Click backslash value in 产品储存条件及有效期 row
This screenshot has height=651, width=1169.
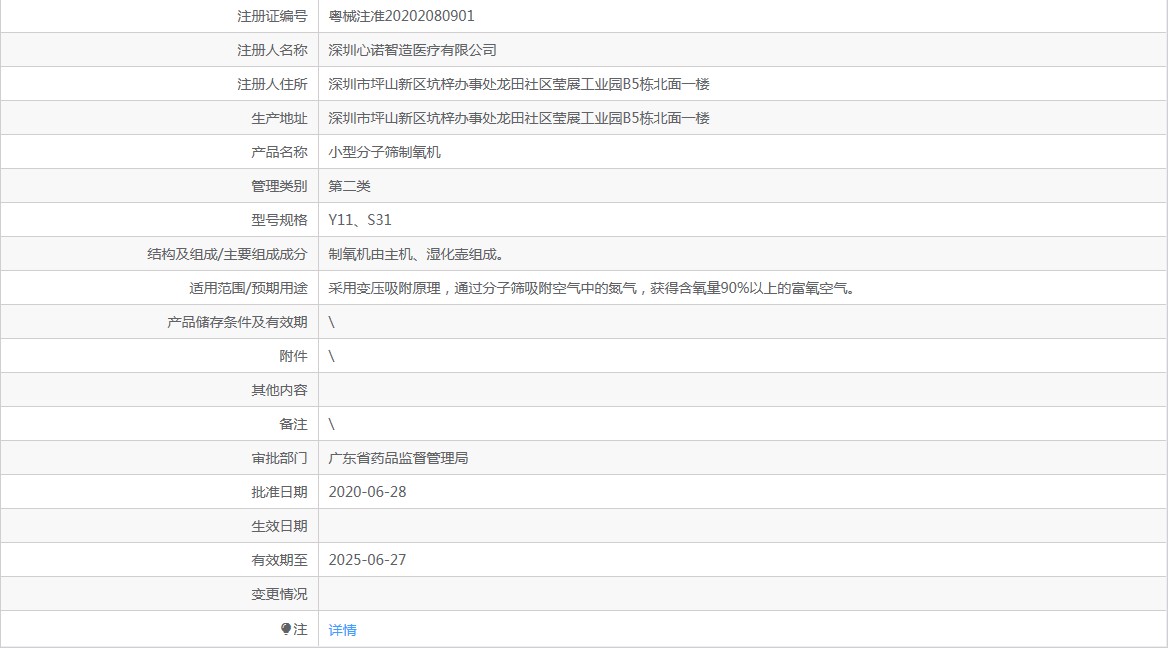pos(332,322)
